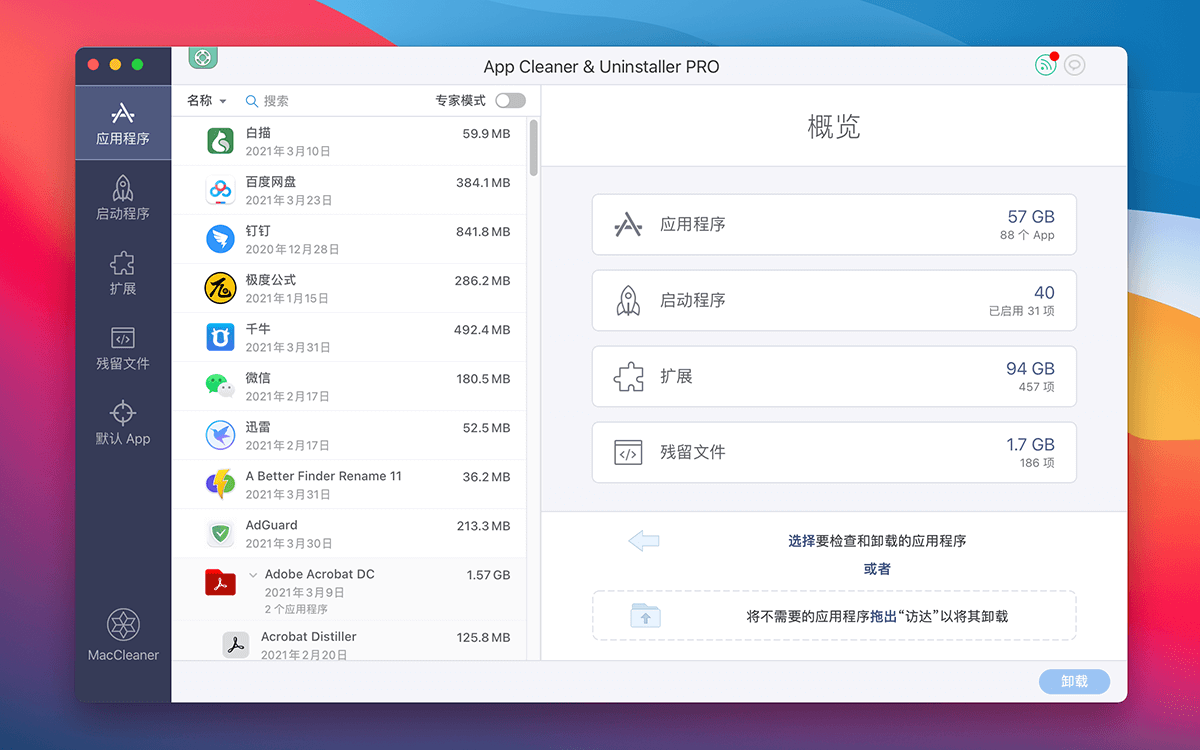Click the search magnifier icon
This screenshot has width=1200, height=750.
pyautogui.click(x=252, y=101)
